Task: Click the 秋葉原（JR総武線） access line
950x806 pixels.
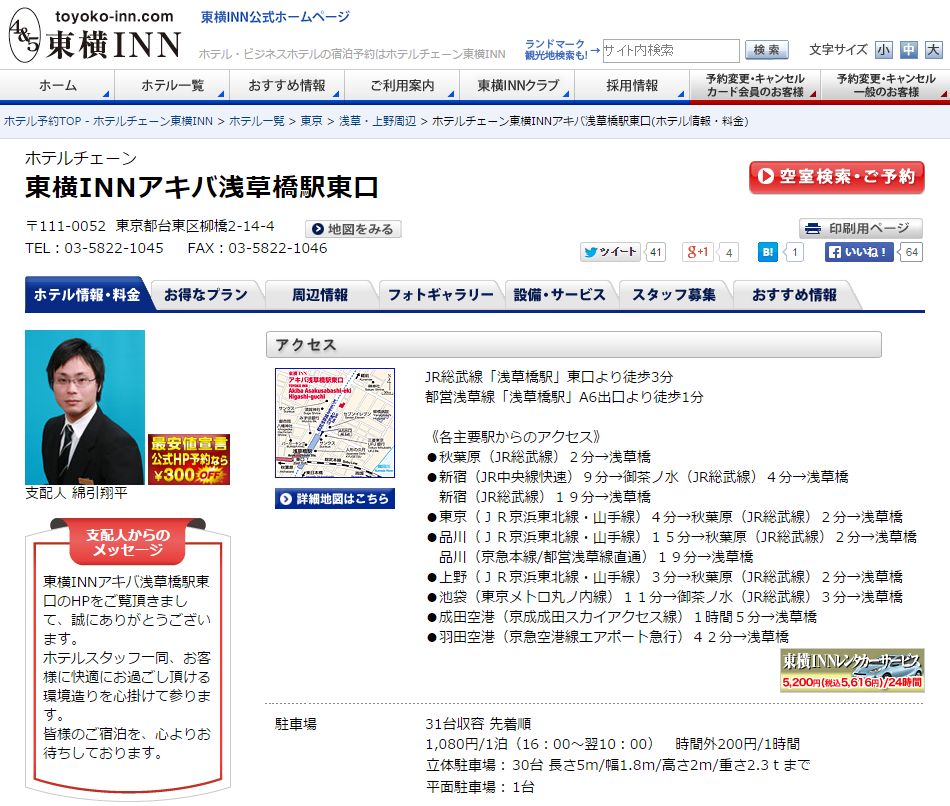Action: pyautogui.click(x=539, y=457)
